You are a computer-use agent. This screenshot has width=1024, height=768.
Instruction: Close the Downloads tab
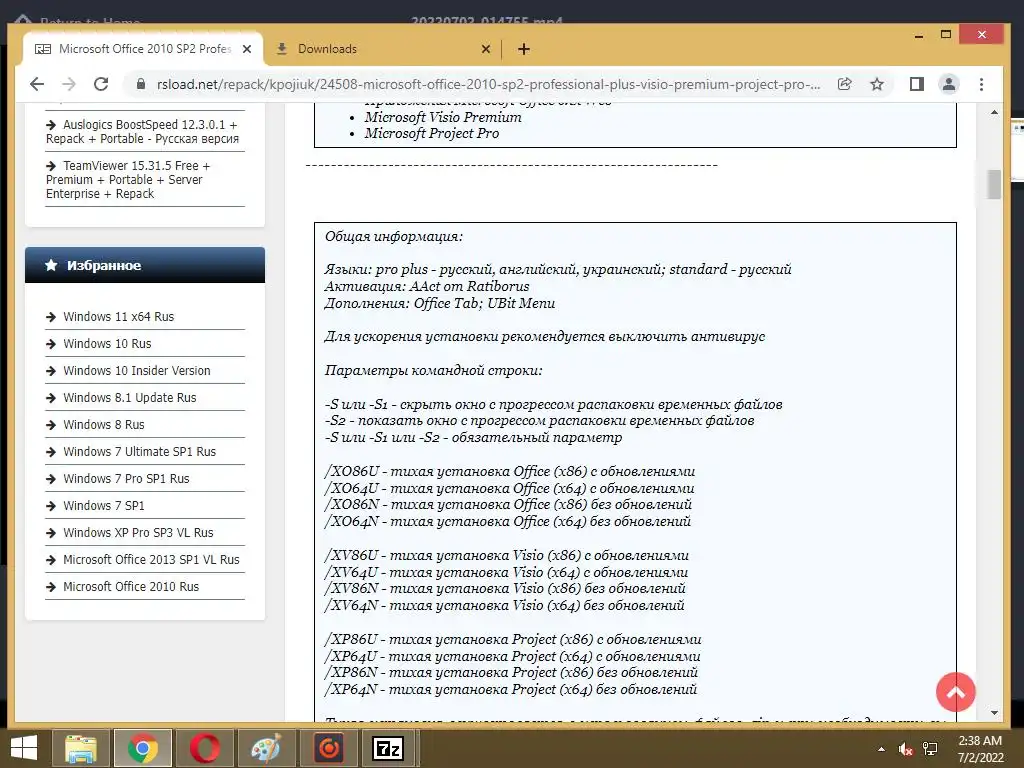point(486,49)
